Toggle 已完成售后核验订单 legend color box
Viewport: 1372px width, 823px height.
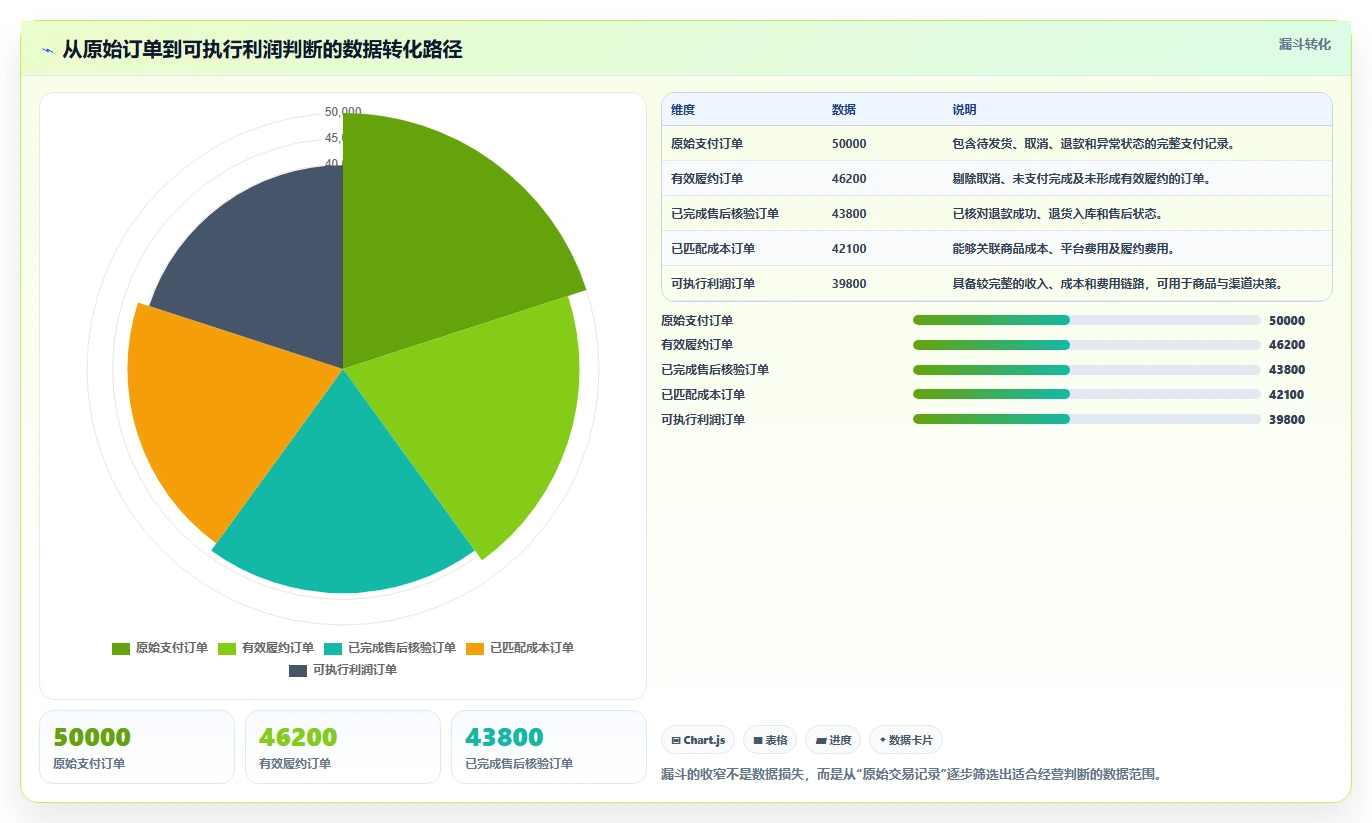tap(333, 648)
